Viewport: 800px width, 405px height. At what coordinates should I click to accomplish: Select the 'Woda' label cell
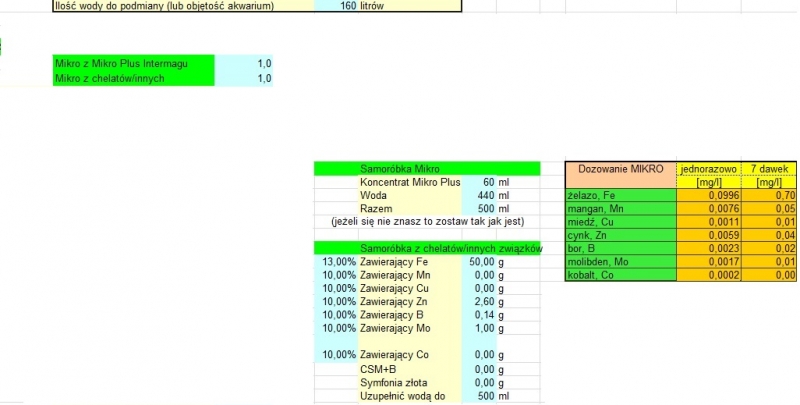pos(410,195)
